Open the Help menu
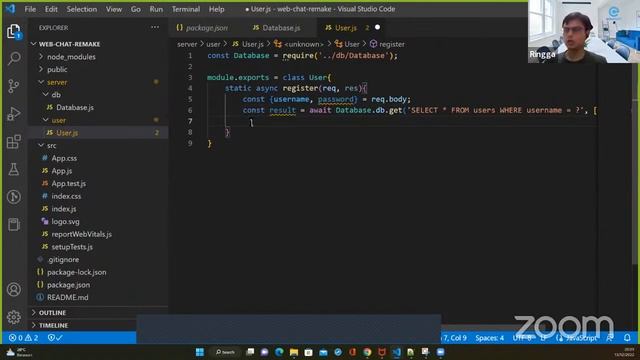Viewport: 640px width, 360px height. click(x=217, y=9)
